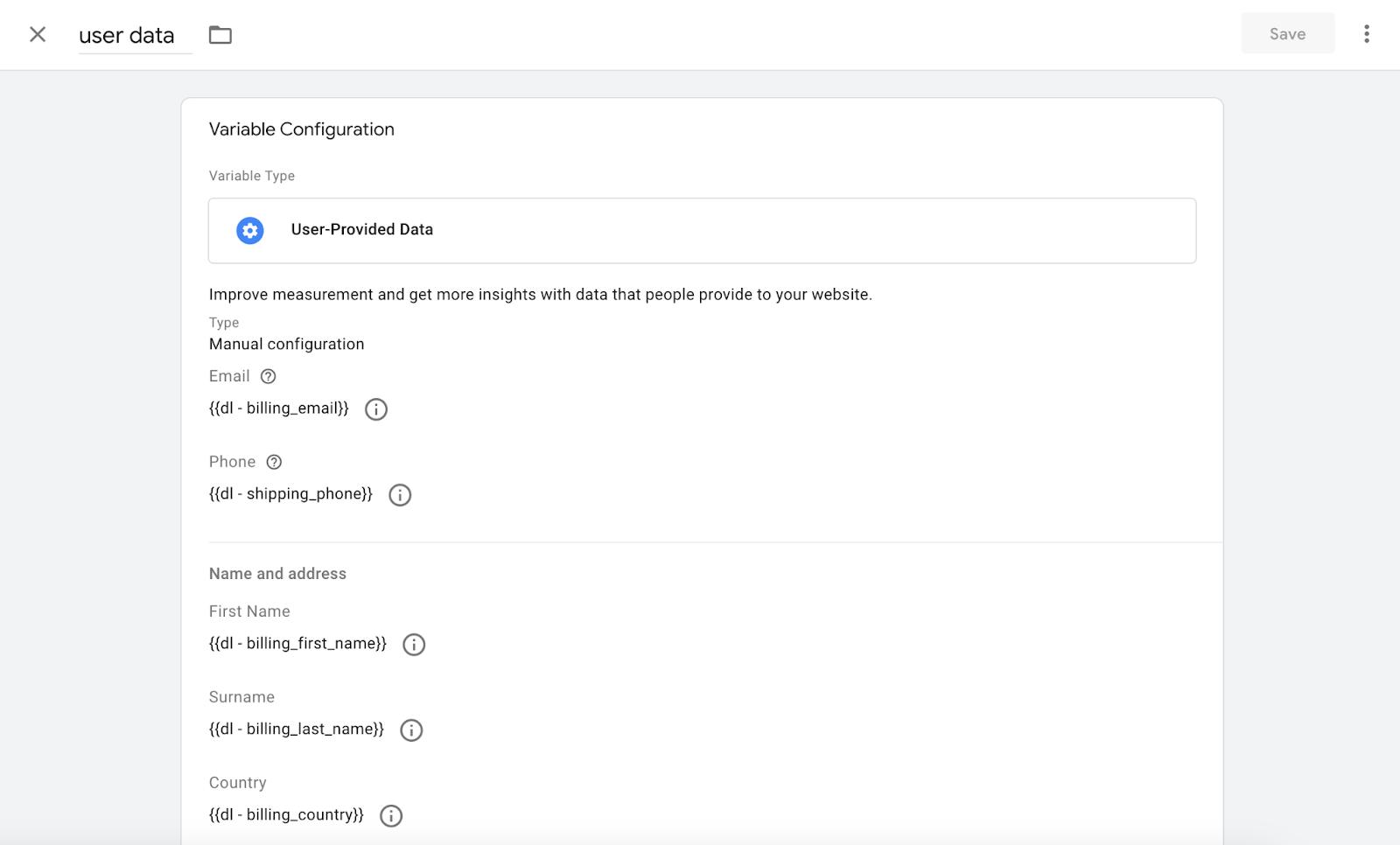Click the 'Country' field label
1400x845 pixels.
click(237, 783)
